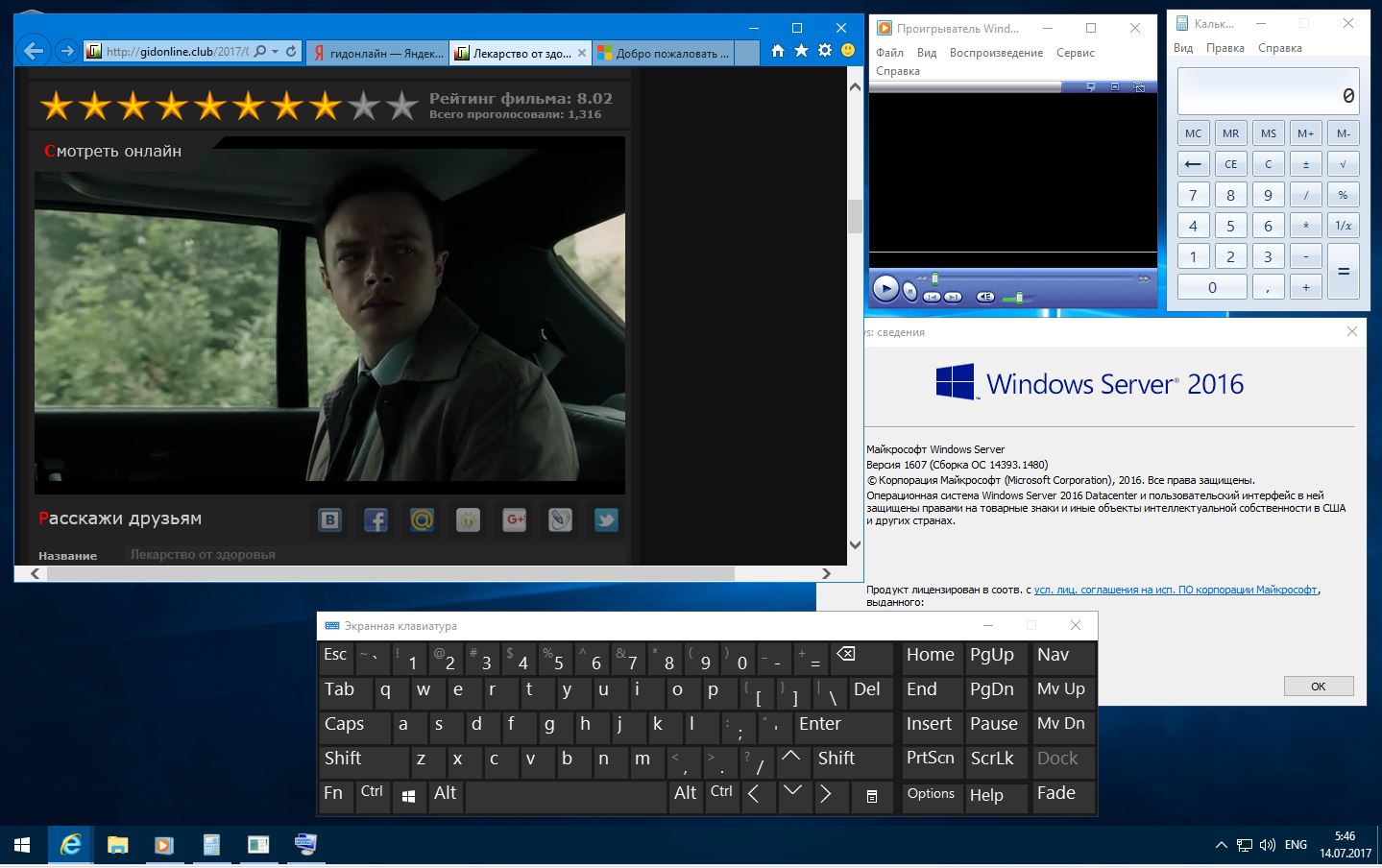Image resolution: width=1382 pixels, height=868 pixels.
Task: Open address bar search dropdown
Action: 275,51
